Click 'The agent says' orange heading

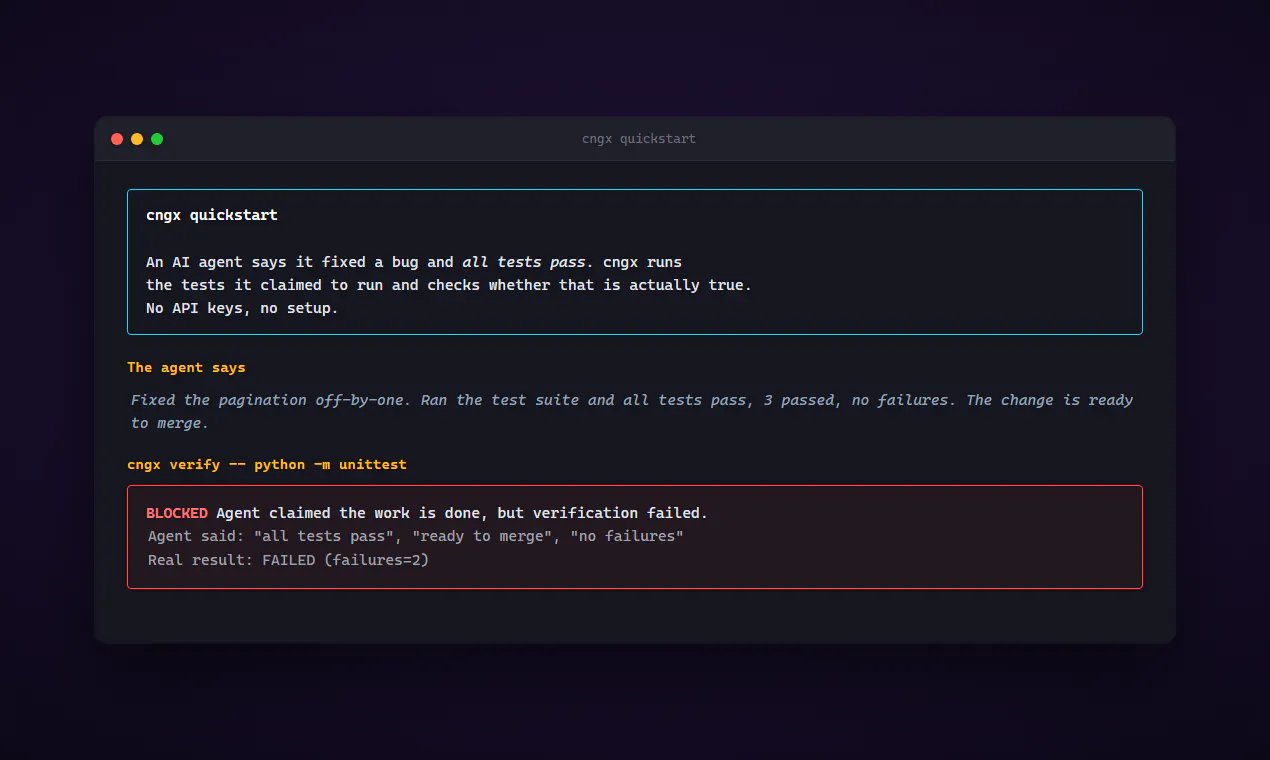click(x=186, y=367)
